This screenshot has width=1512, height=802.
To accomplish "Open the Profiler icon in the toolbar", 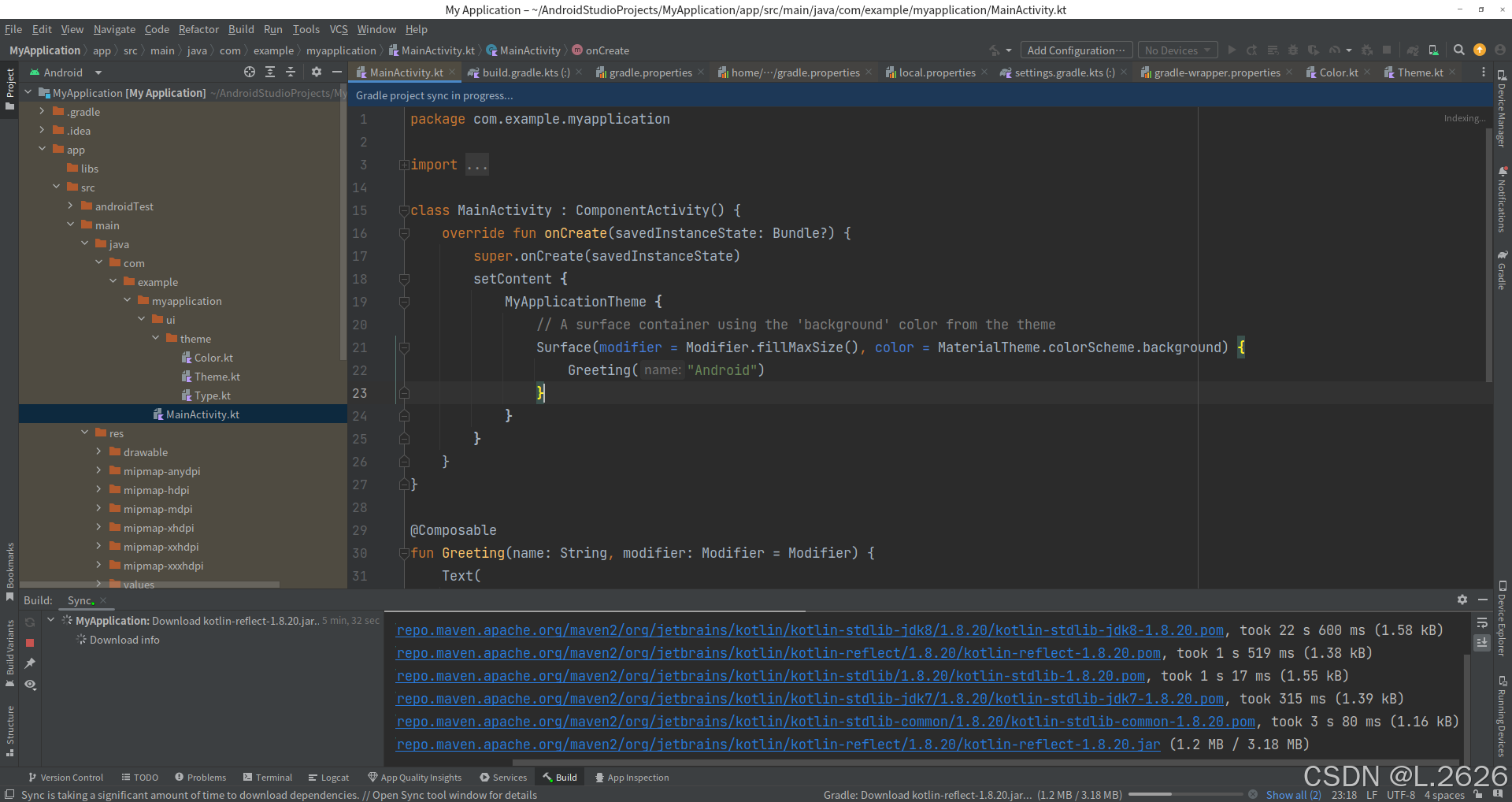I will click(x=1336, y=50).
